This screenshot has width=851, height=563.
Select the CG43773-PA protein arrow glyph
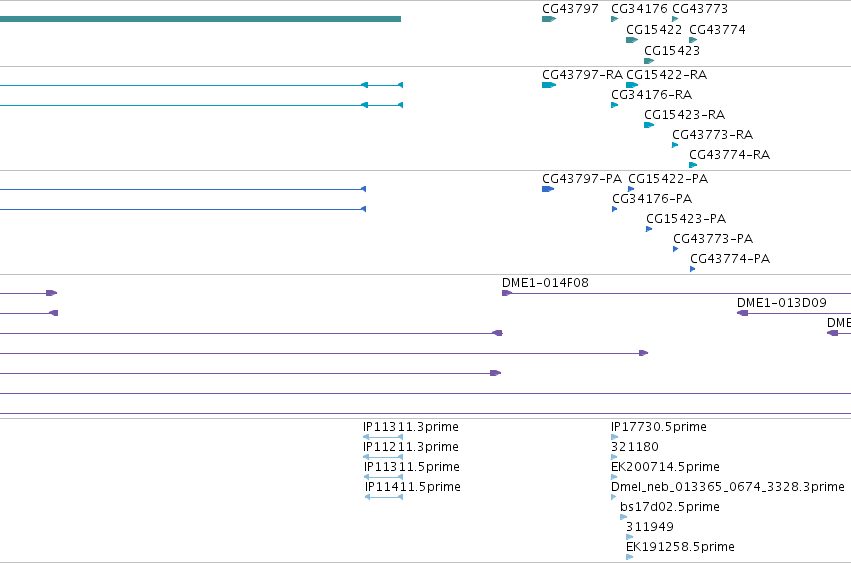pos(675,249)
